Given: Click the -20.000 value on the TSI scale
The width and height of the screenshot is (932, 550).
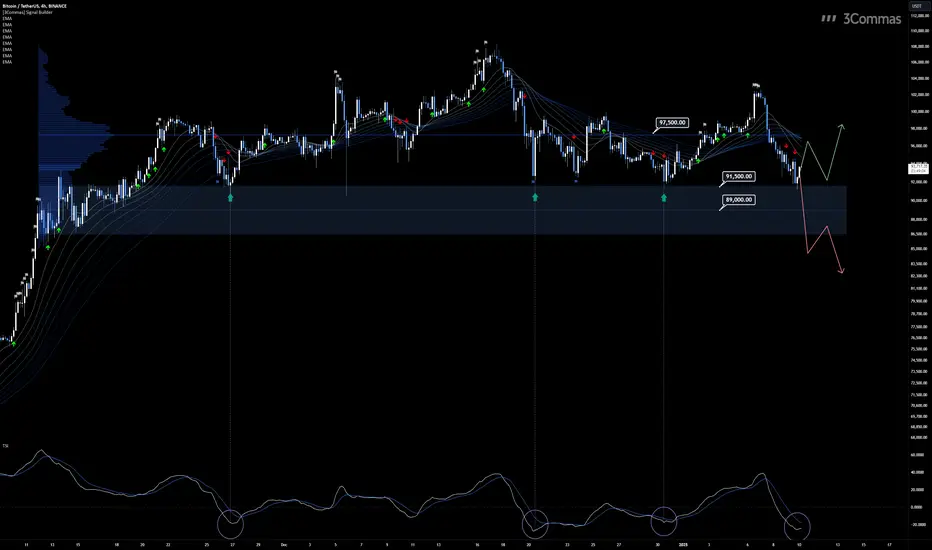Looking at the screenshot, I should pyautogui.click(x=918, y=524).
